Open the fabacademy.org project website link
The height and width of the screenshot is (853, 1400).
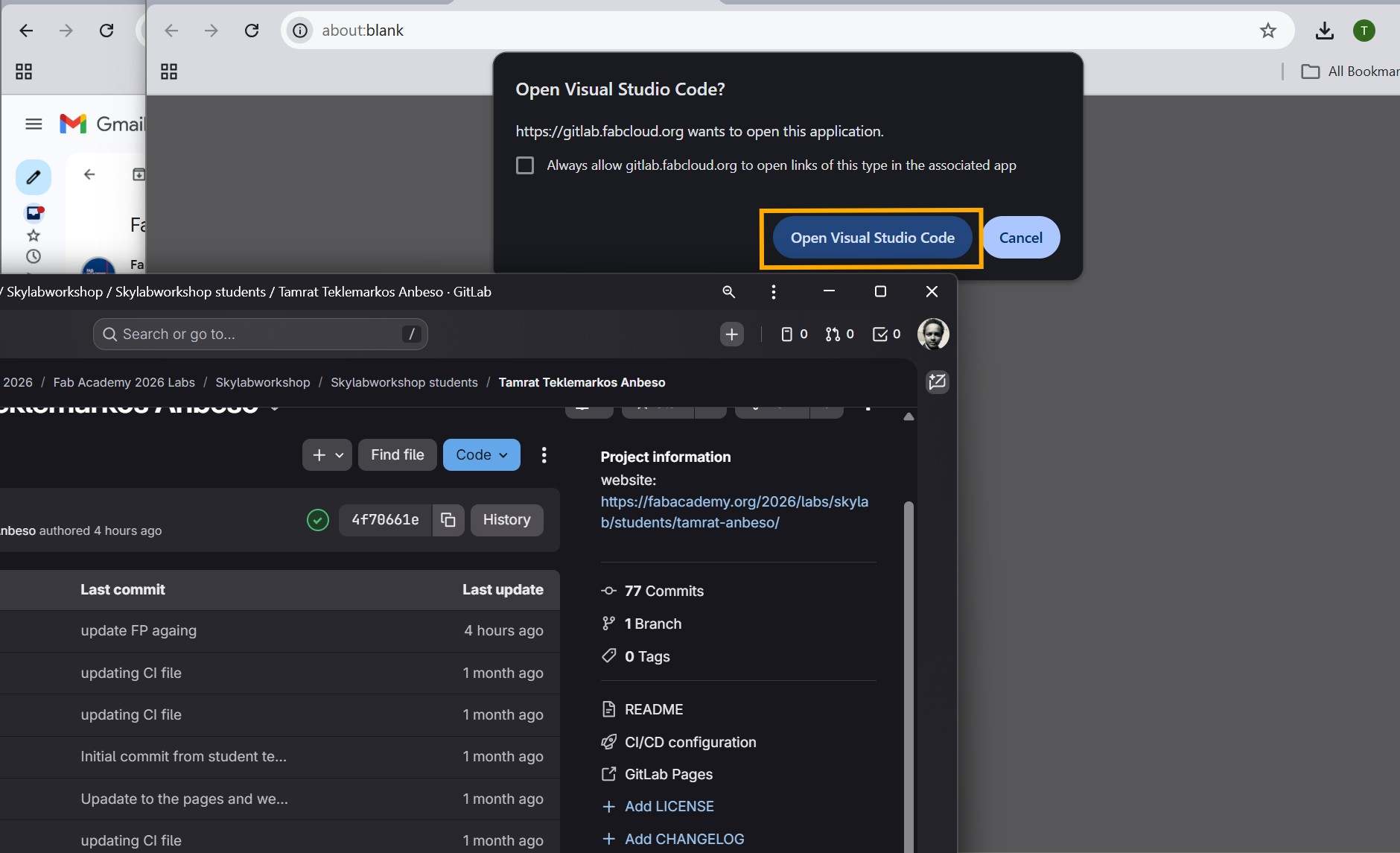(734, 512)
